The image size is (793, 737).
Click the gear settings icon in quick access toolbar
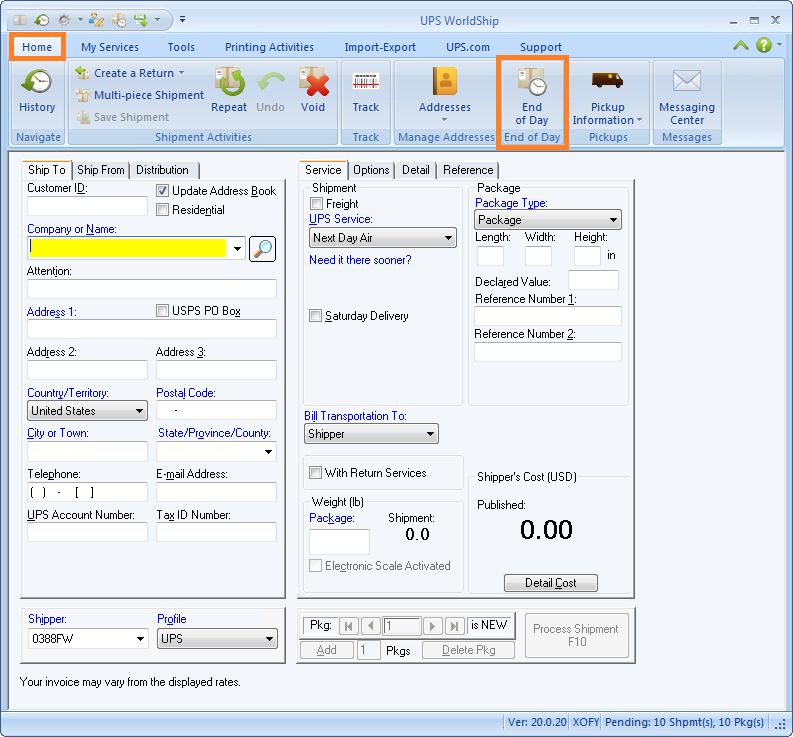point(64,20)
